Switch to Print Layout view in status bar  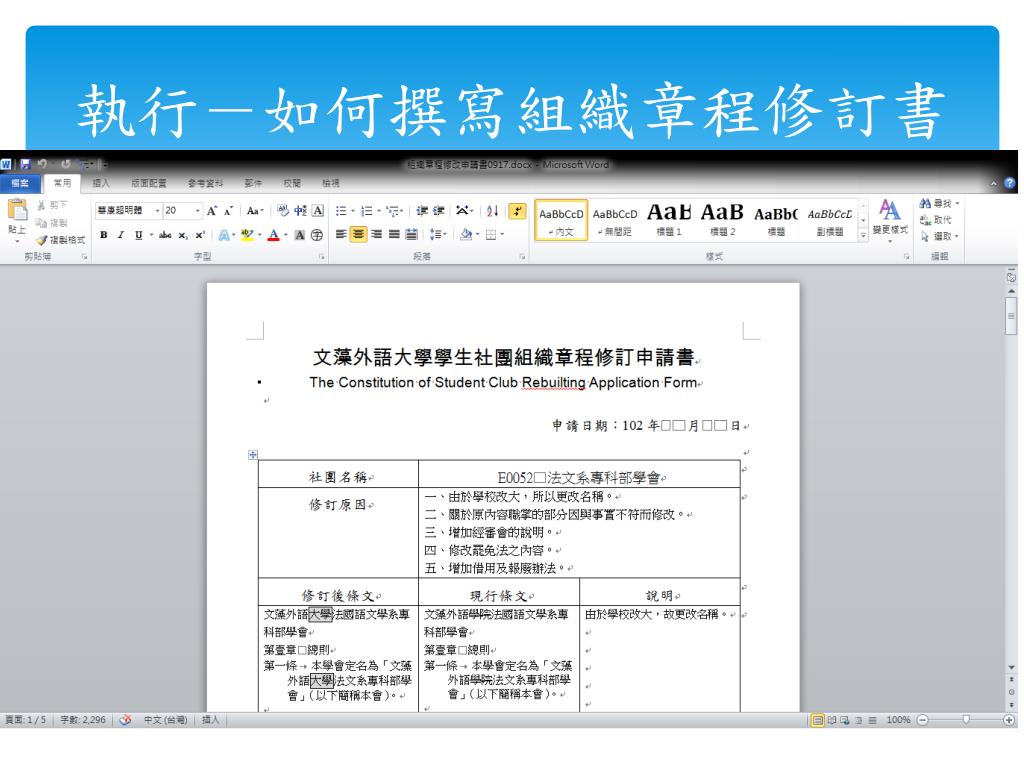[x=817, y=720]
